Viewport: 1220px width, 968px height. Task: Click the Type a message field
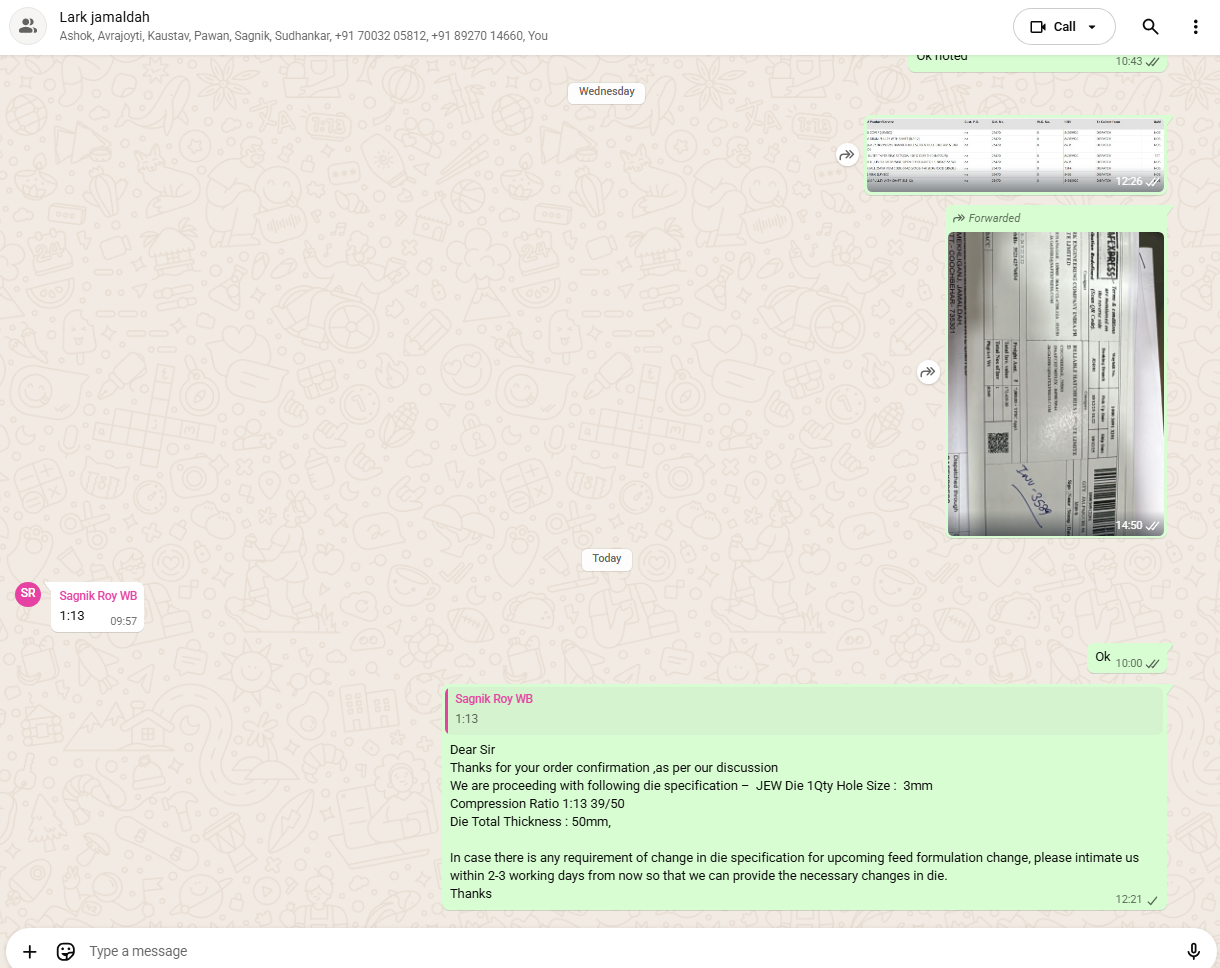click(x=620, y=951)
